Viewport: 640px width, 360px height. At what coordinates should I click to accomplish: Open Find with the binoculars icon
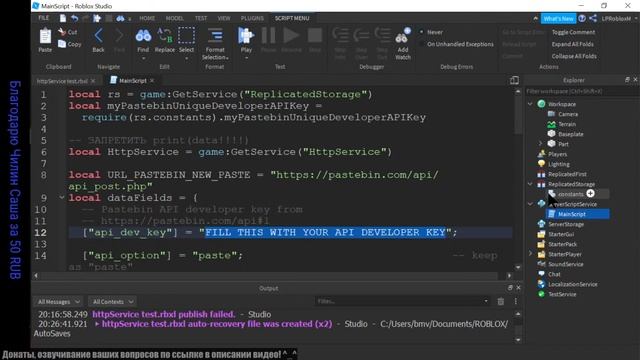[x=143, y=36]
